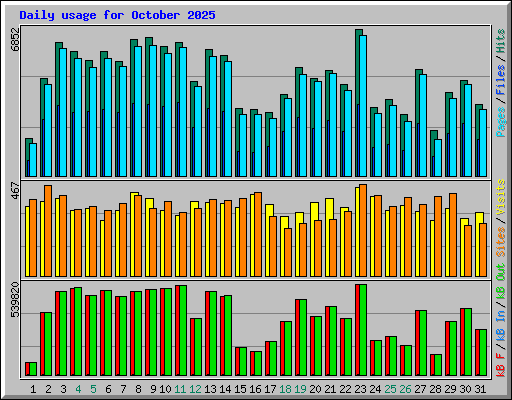Screen dimensions: 512x400
Task: Click weekend day 25 axis label
Action: pos(390,389)
